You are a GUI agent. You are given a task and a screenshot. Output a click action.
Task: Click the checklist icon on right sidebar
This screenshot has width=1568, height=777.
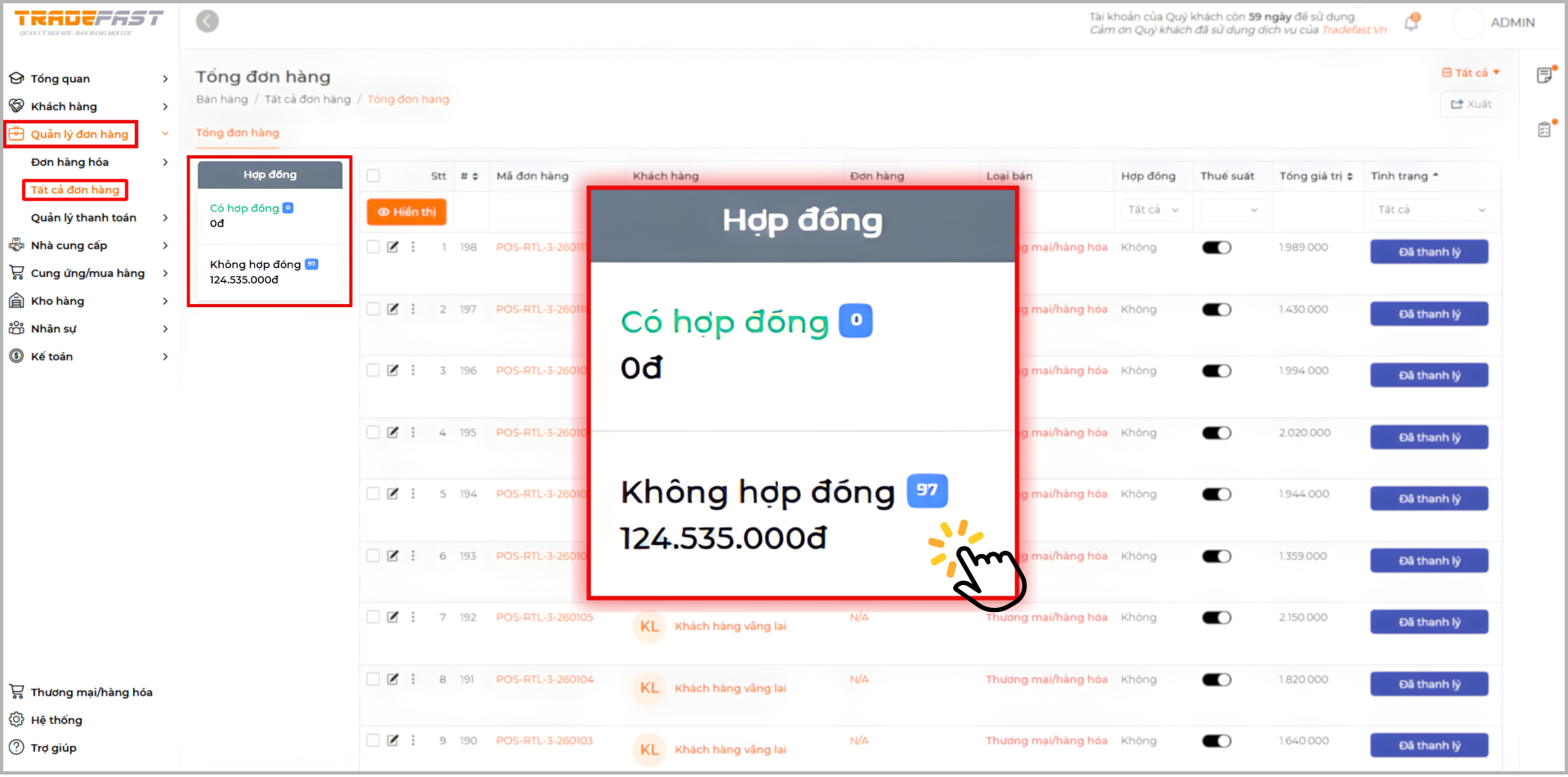pos(1544,129)
